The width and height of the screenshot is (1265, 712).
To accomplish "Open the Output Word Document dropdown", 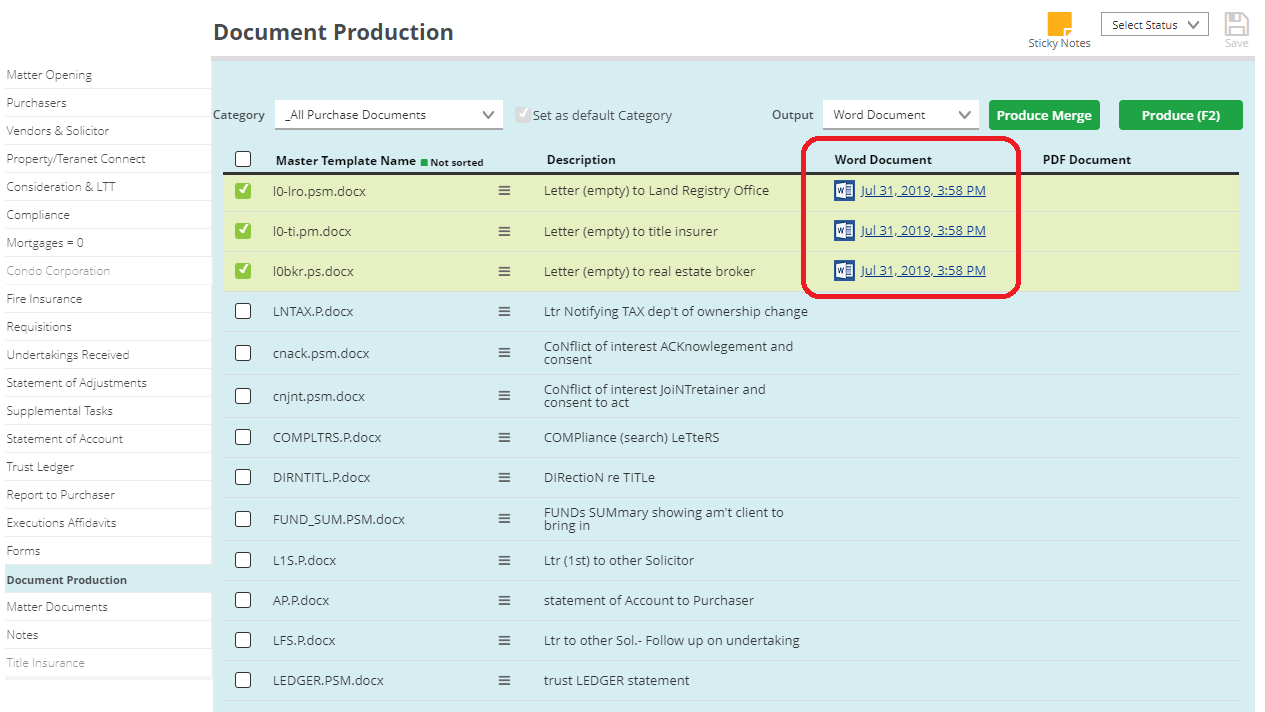I will point(901,115).
